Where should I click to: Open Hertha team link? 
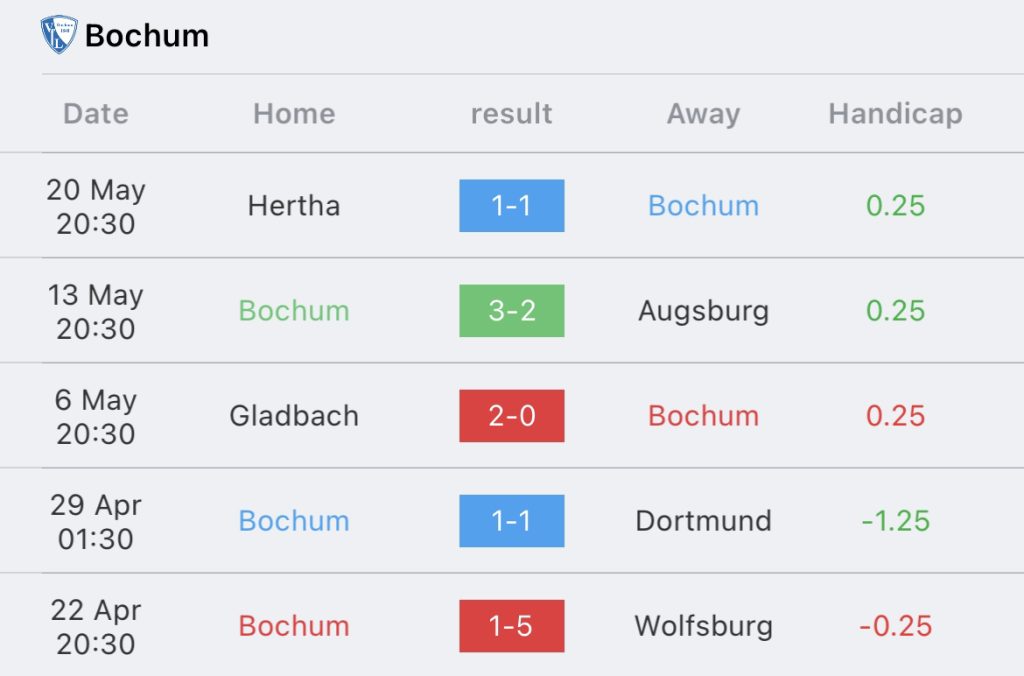click(x=294, y=206)
